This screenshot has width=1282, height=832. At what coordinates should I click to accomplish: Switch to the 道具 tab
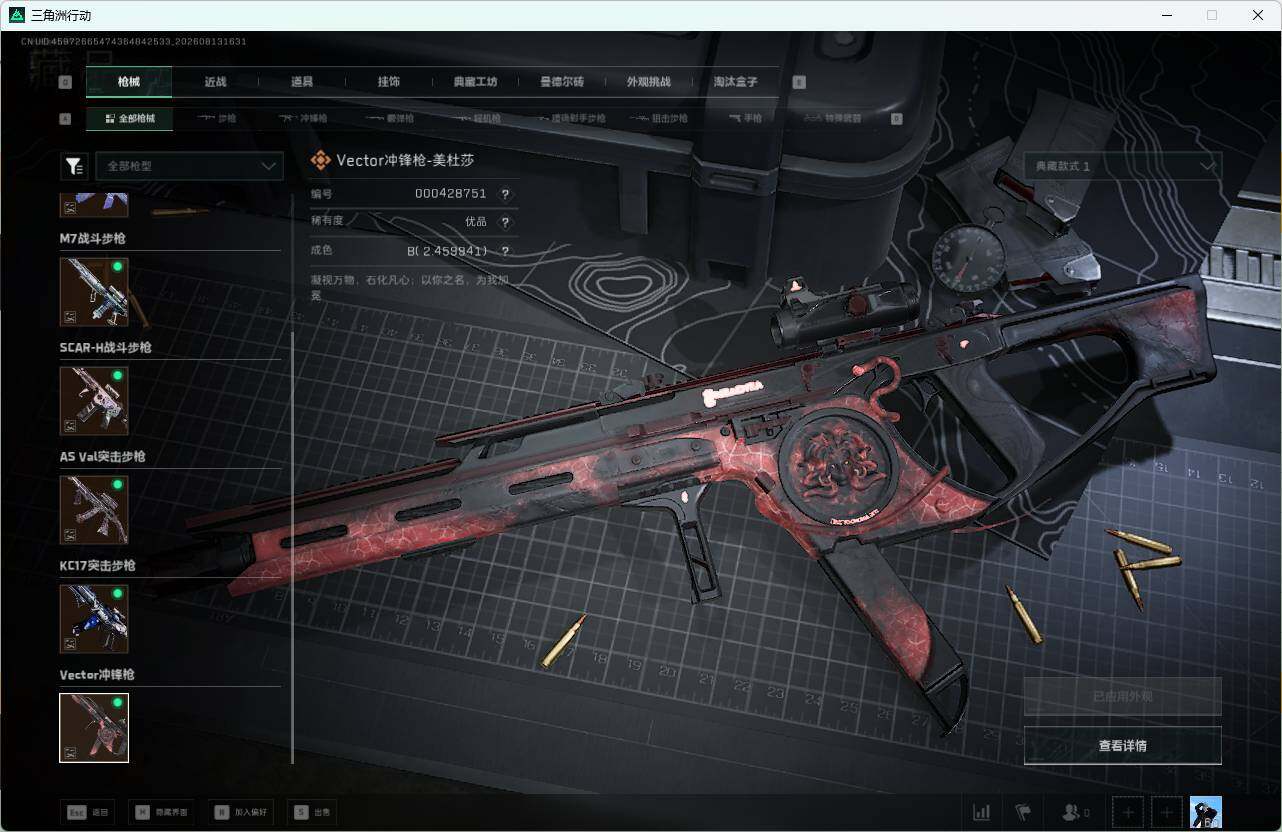pyautogui.click(x=302, y=82)
